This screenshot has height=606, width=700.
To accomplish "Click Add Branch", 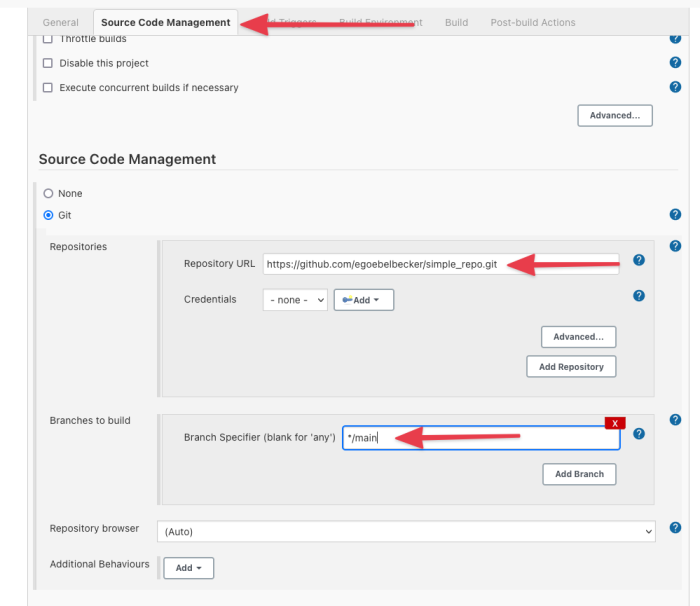I will coord(579,474).
